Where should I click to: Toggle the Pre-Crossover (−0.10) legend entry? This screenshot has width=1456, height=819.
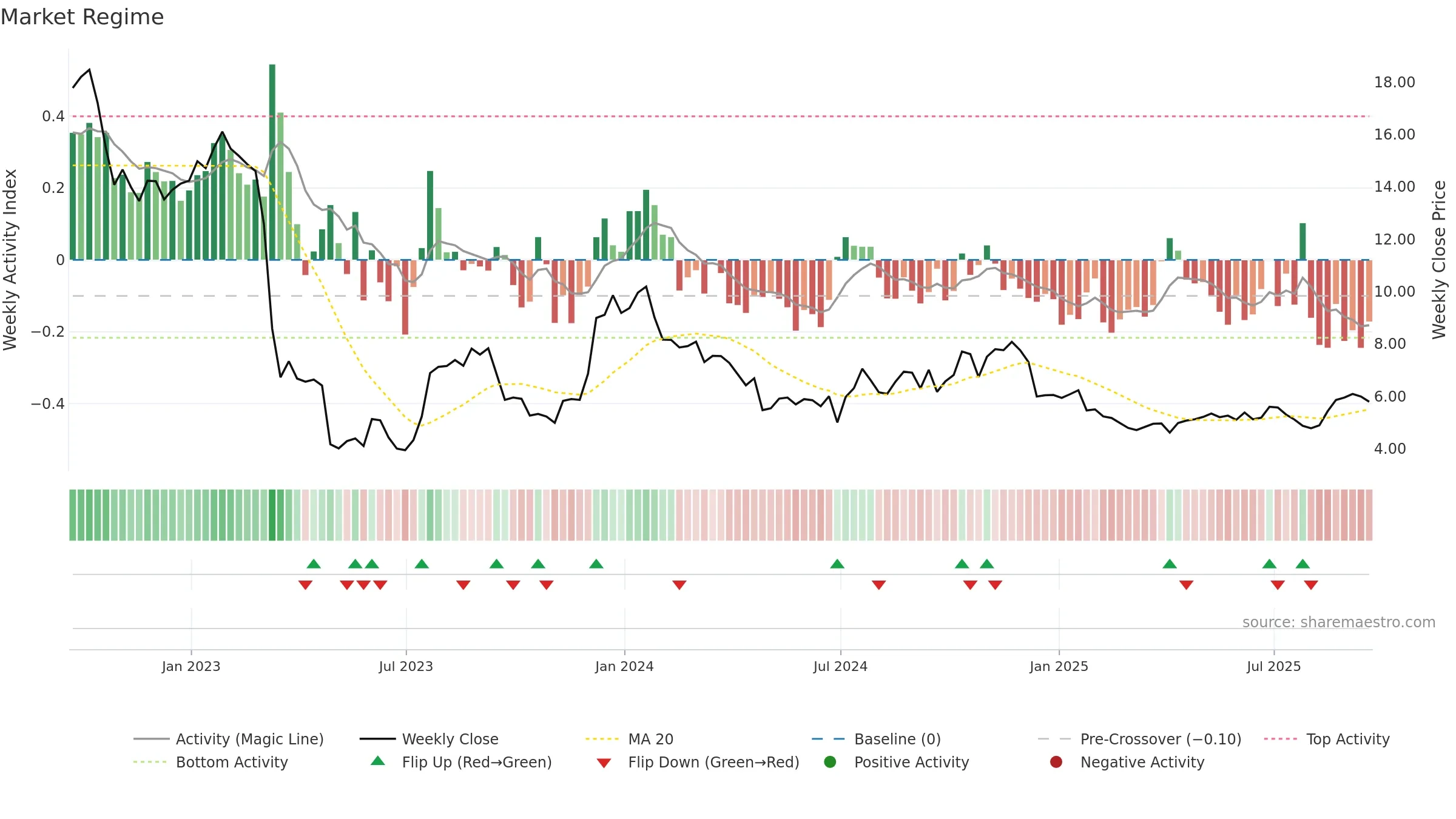point(1139,739)
